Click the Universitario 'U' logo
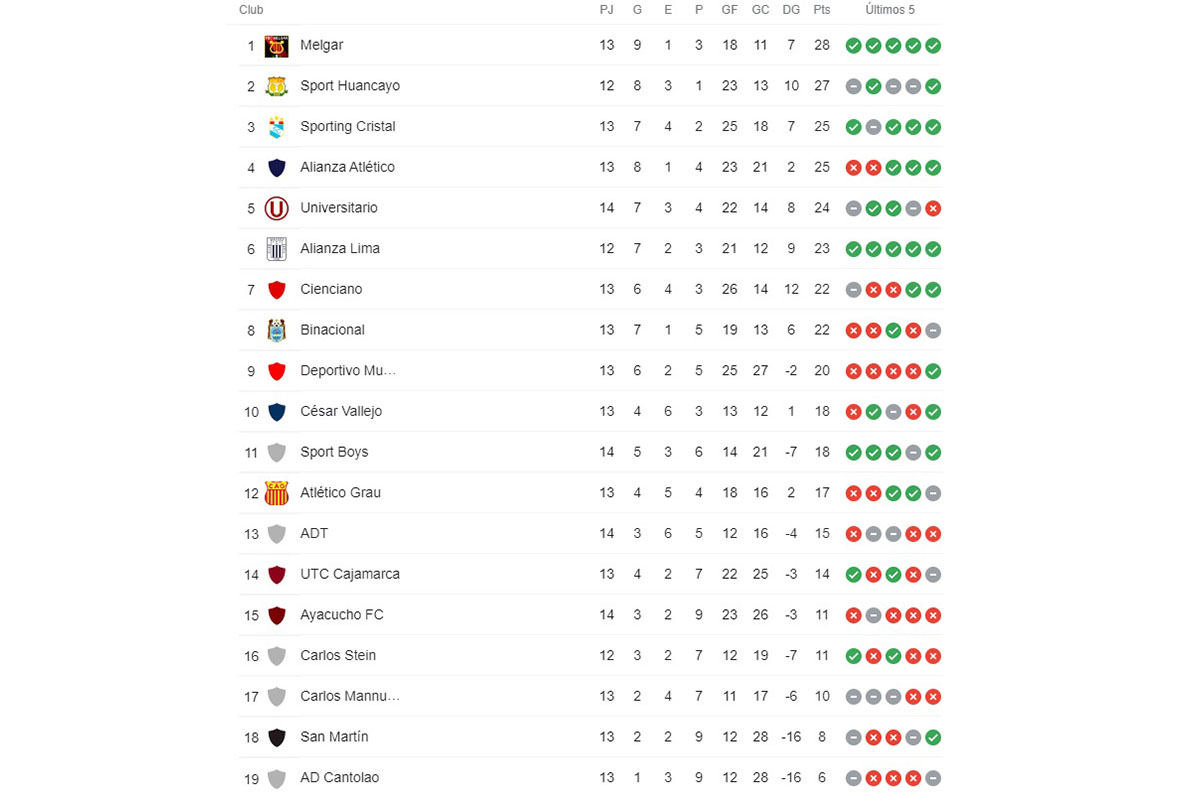The height and width of the screenshot is (800, 1200). coord(276,208)
